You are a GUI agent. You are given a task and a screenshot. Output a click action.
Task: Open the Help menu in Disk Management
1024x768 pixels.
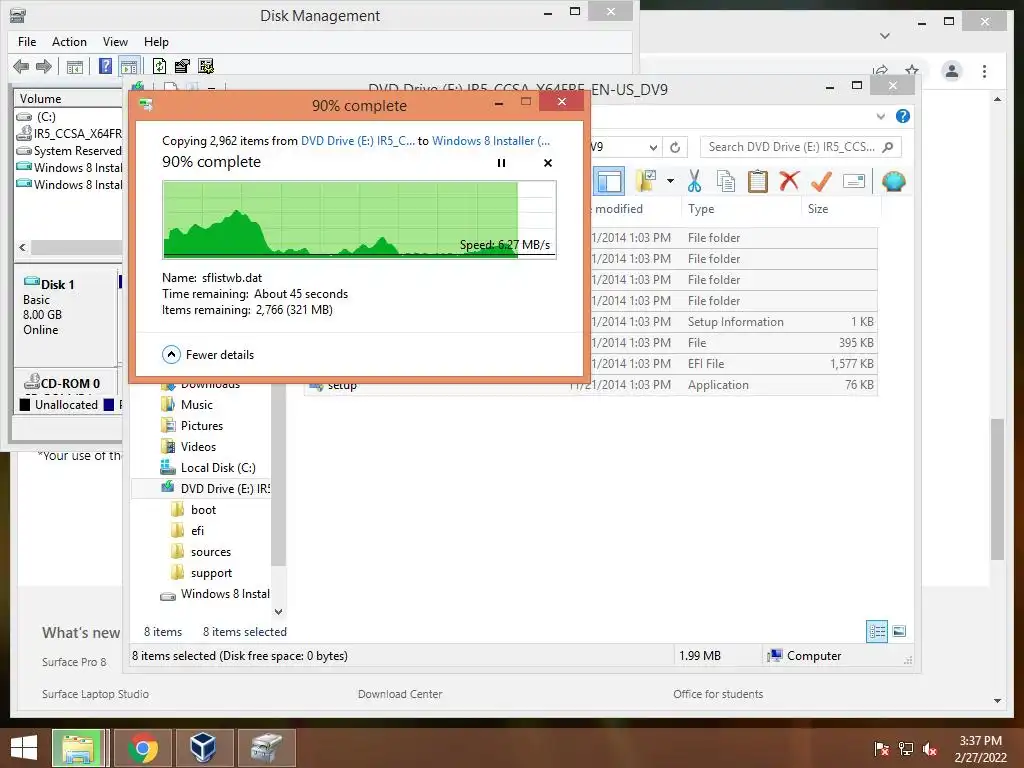[x=156, y=42]
